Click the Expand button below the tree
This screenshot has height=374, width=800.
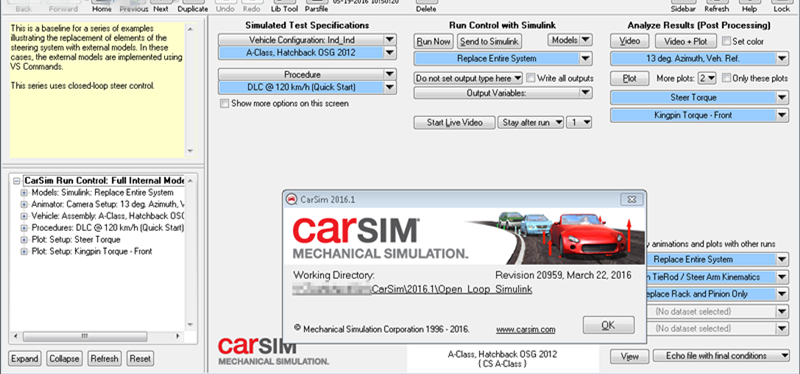24,359
